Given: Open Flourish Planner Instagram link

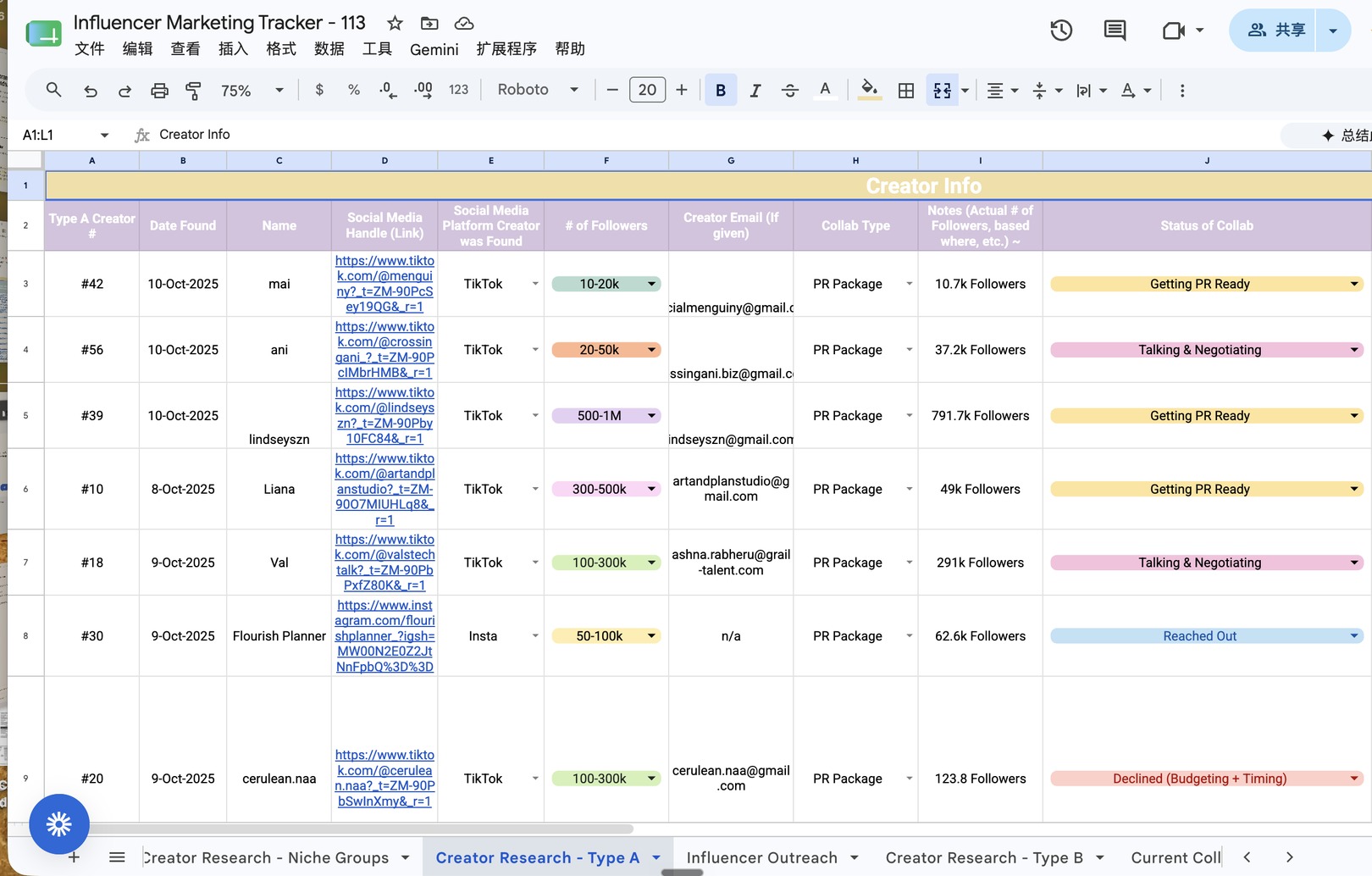Looking at the screenshot, I should [384, 636].
